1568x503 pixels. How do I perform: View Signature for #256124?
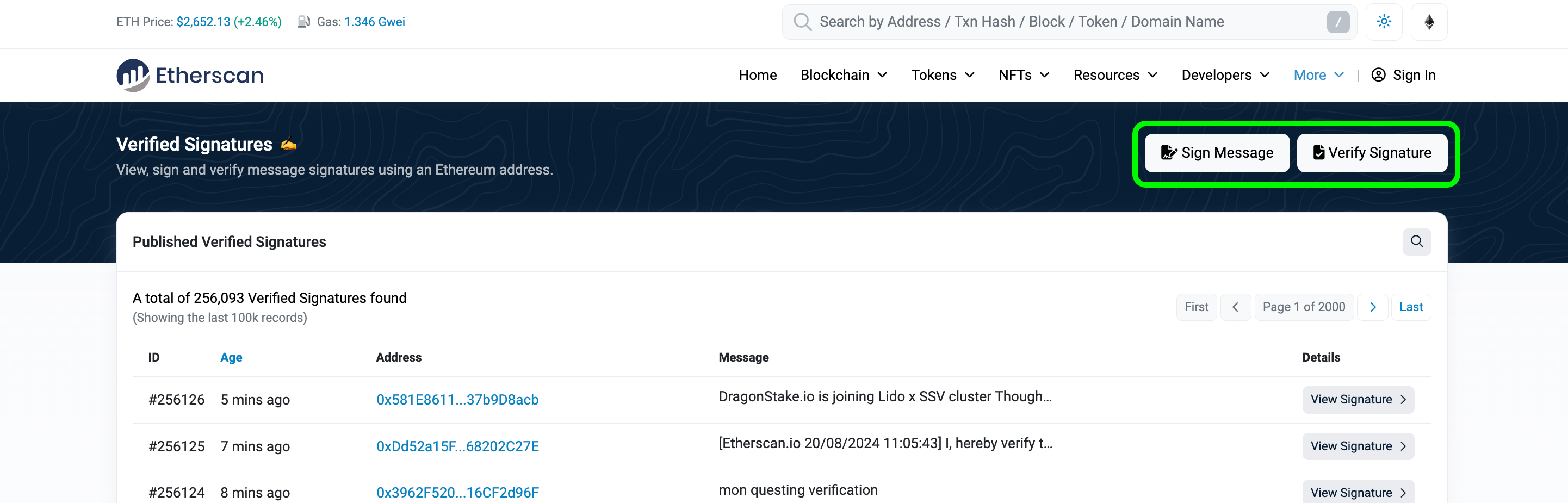coord(1358,492)
